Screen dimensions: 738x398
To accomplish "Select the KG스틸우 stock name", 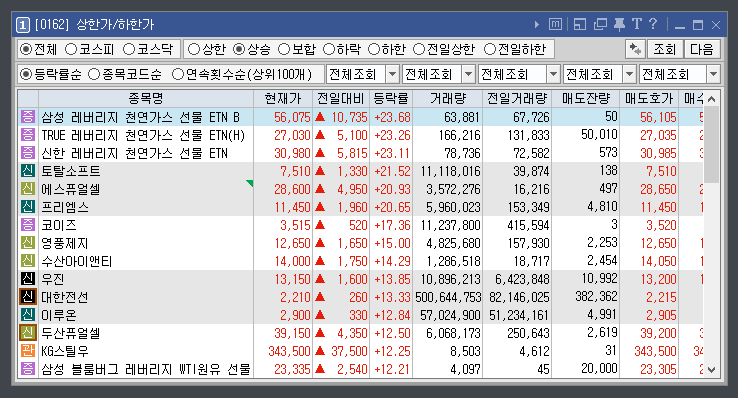I will pos(64,351).
